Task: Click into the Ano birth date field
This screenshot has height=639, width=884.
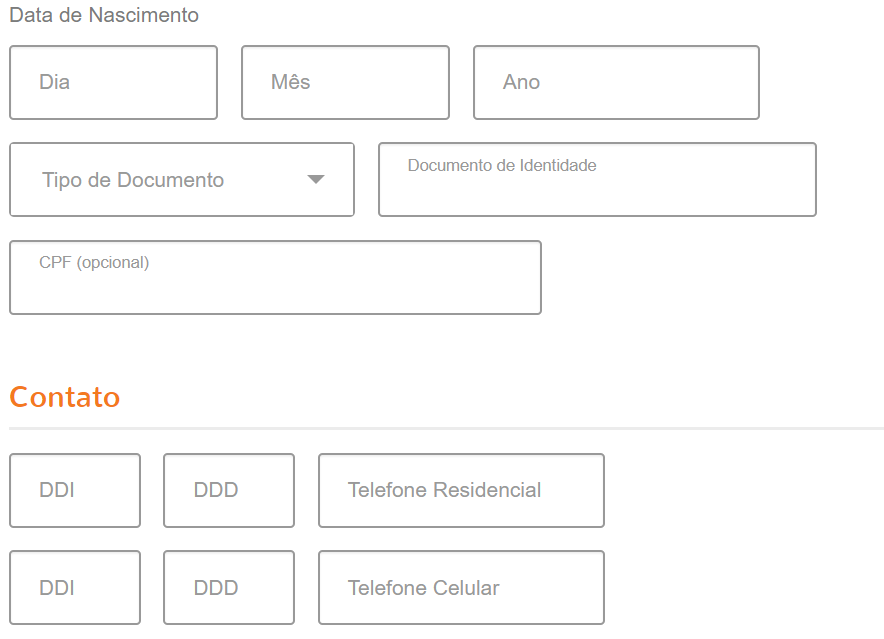Action: click(616, 83)
